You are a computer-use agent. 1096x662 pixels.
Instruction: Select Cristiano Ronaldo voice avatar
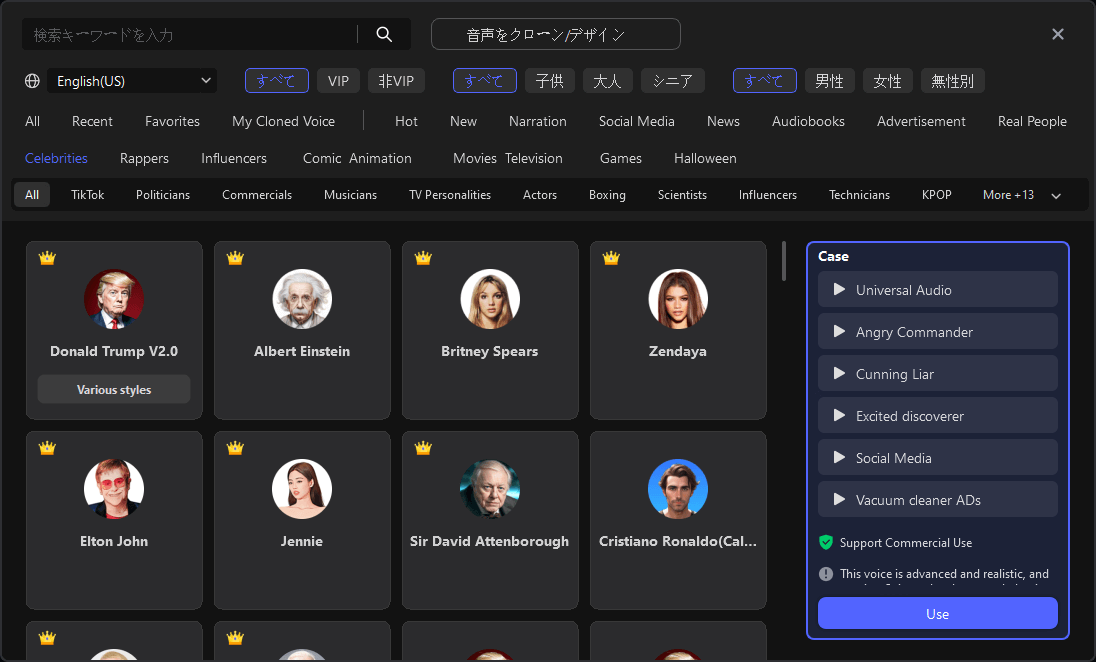[x=678, y=489]
